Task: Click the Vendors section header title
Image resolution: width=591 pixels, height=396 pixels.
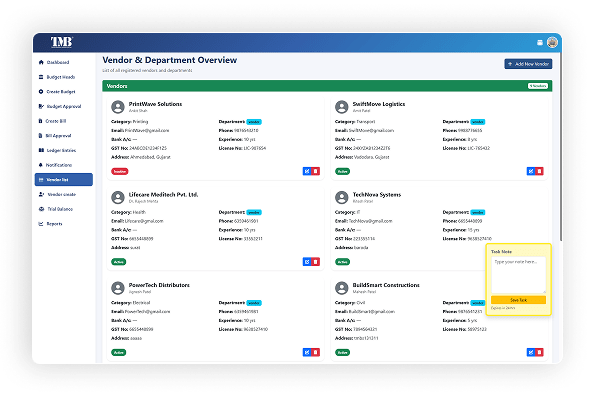Action: 117,86
